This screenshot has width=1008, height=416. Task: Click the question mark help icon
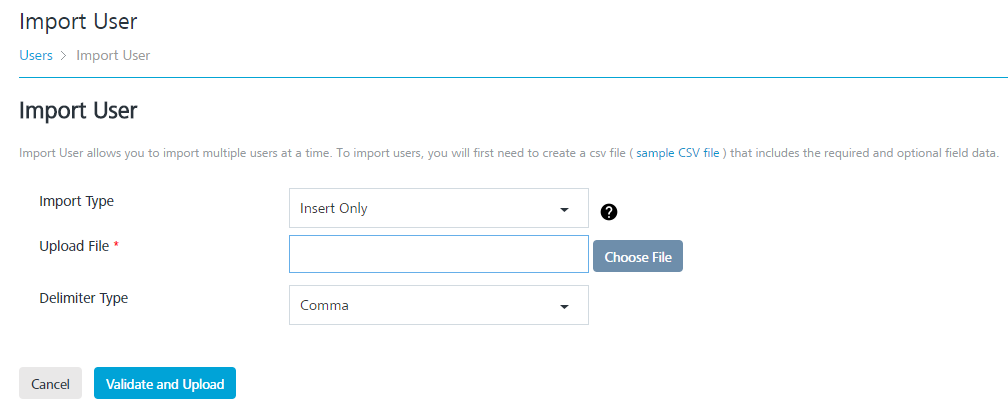tap(608, 212)
